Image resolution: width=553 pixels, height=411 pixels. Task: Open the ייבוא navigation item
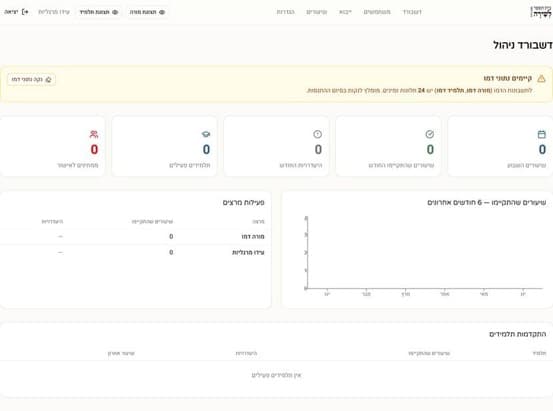pyautogui.click(x=345, y=12)
